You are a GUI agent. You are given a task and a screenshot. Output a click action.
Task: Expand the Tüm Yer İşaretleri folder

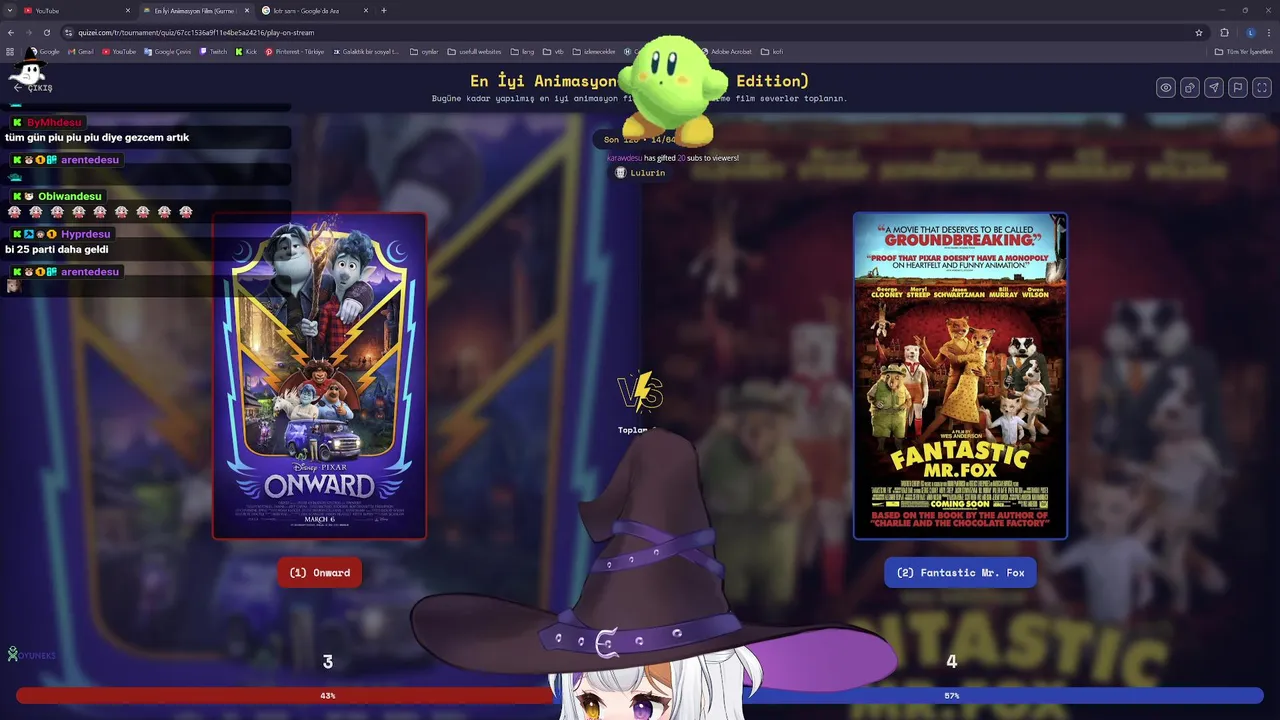pyautogui.click(x=1244, y=52)
